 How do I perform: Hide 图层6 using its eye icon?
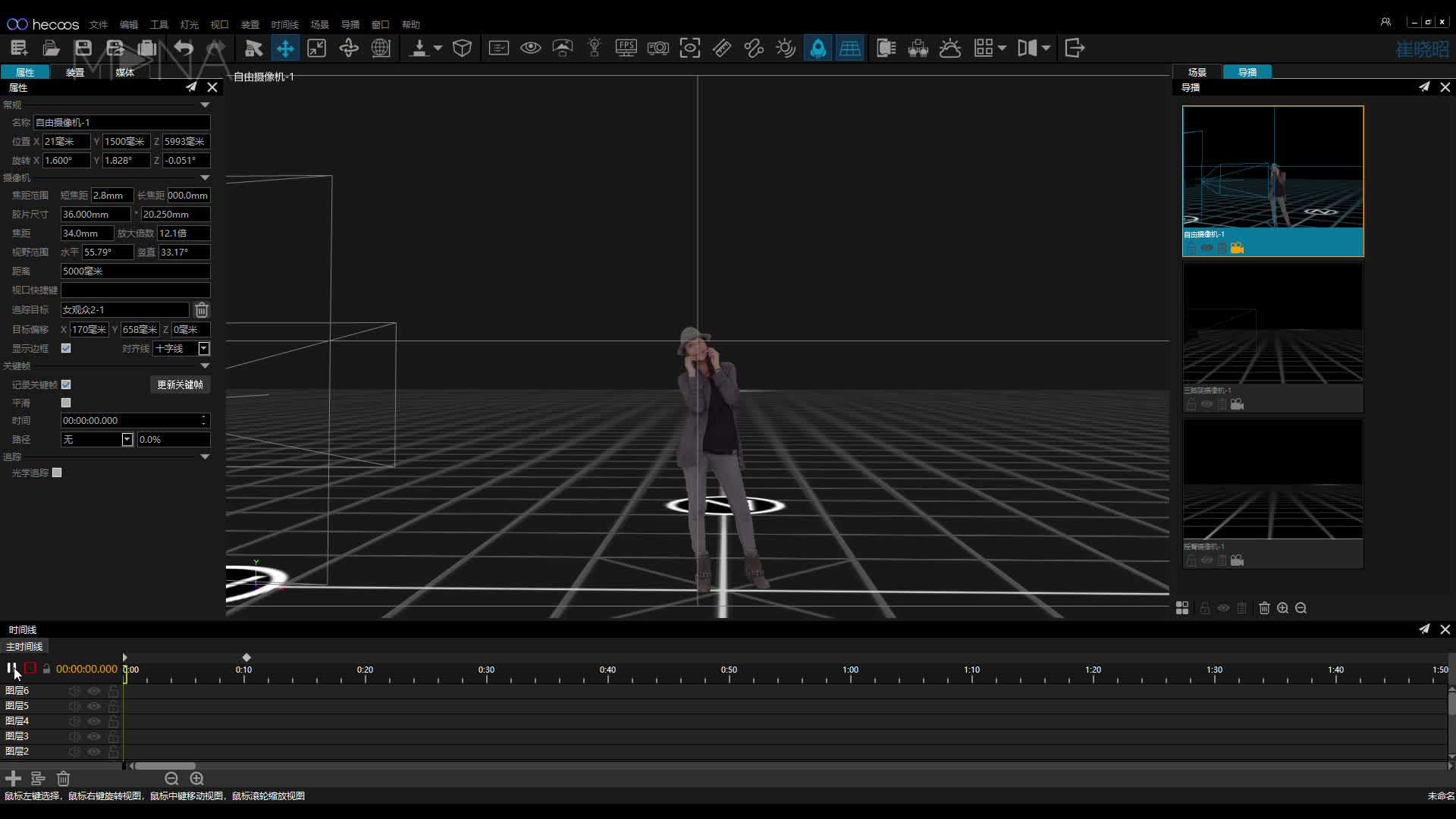click(94, 691)
